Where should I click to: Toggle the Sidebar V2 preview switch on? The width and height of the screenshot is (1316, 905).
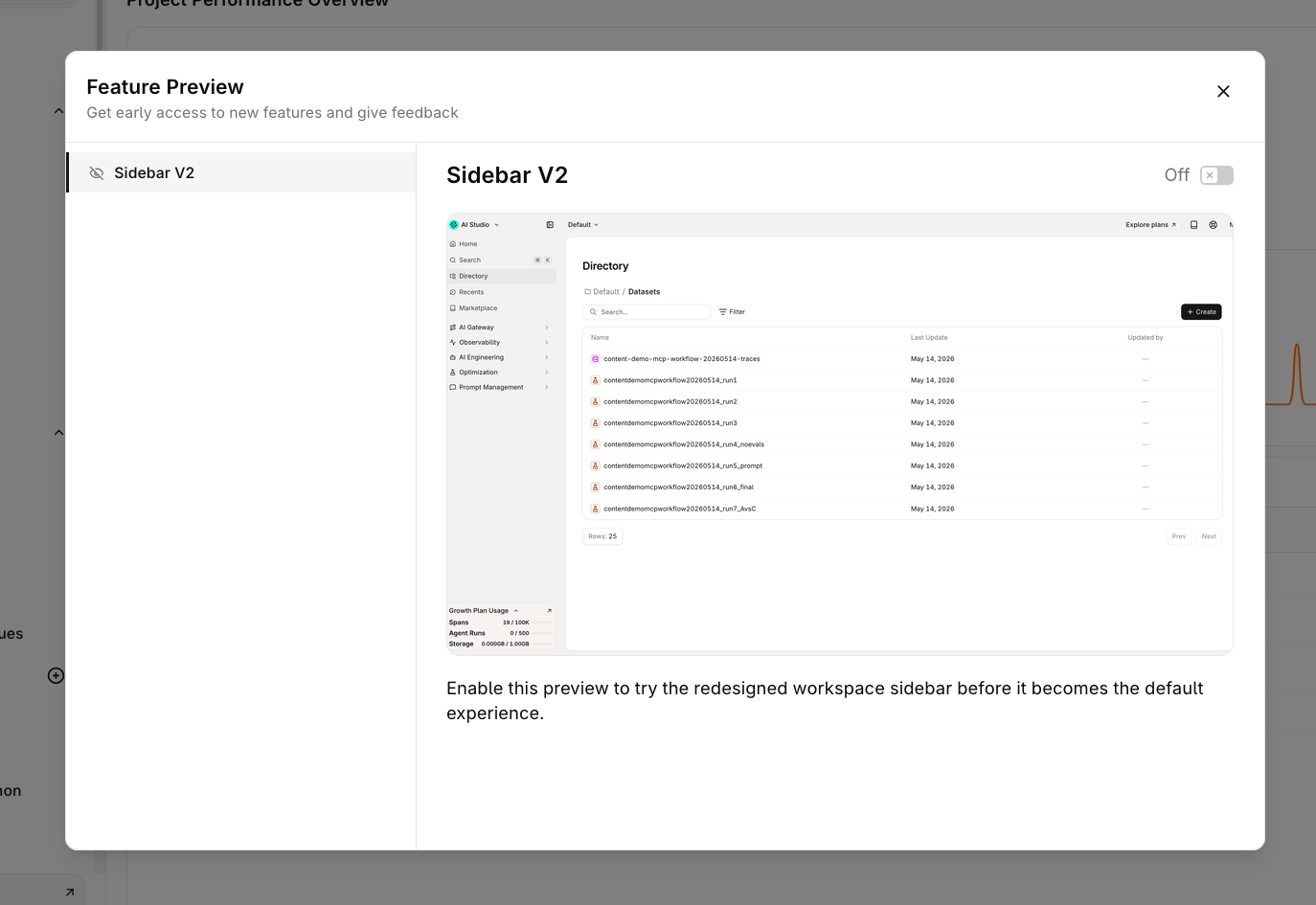1216,175
